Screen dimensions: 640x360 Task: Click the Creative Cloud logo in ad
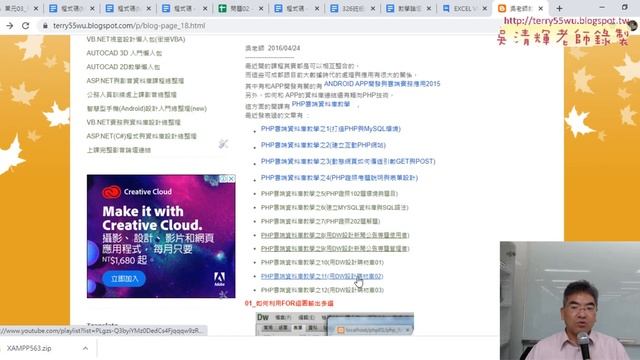pos(137,191)
